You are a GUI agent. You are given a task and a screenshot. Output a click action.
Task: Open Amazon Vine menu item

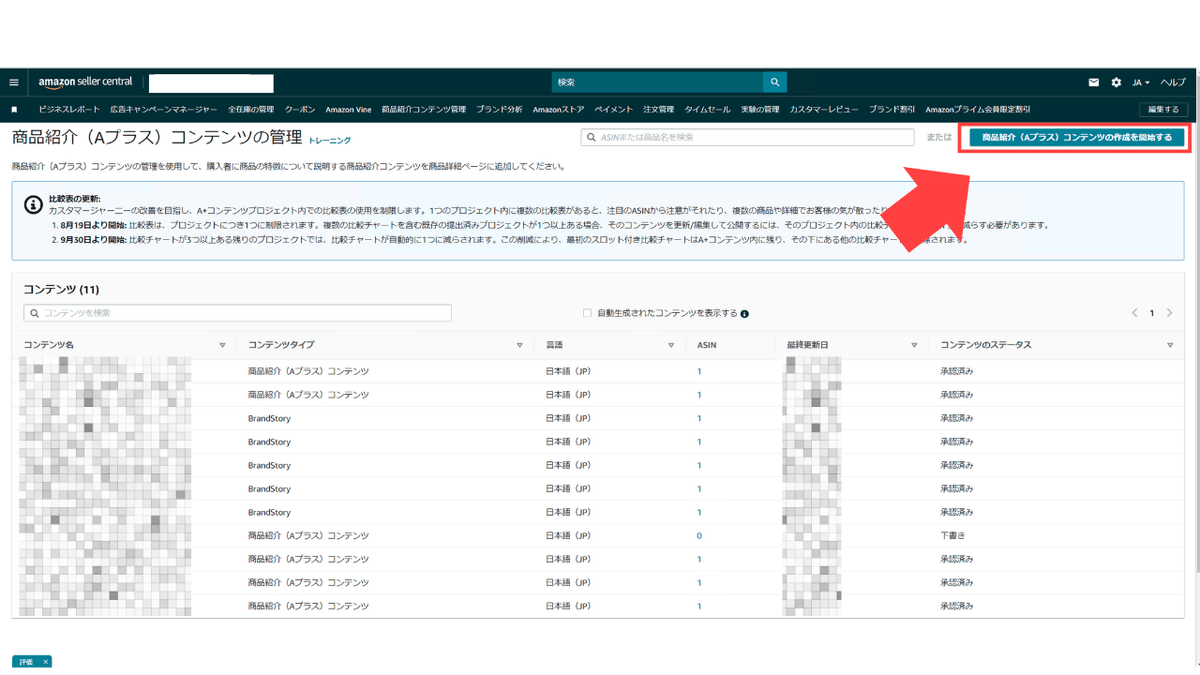pos(348,109)
